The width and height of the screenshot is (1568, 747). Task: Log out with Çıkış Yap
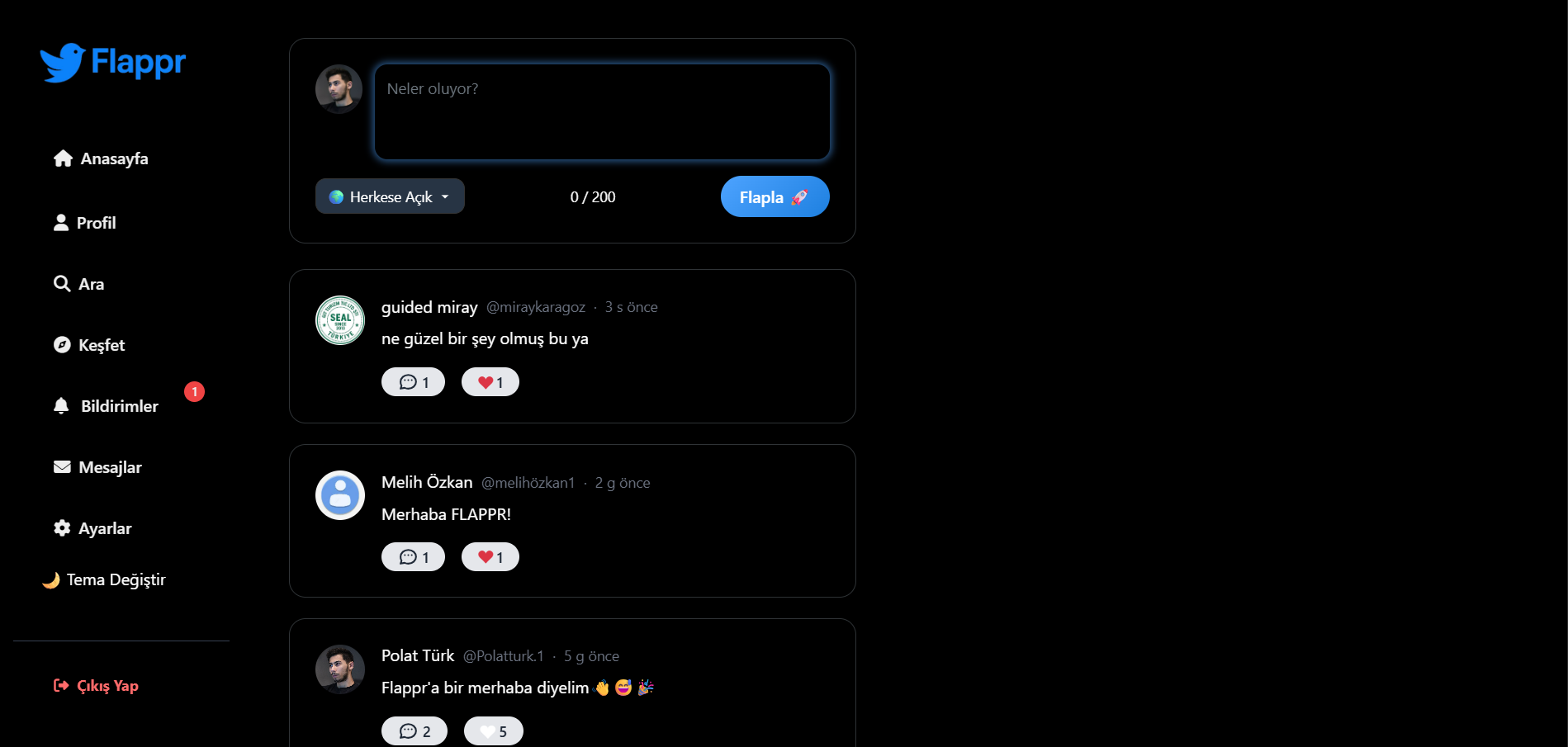pos(96,686)
